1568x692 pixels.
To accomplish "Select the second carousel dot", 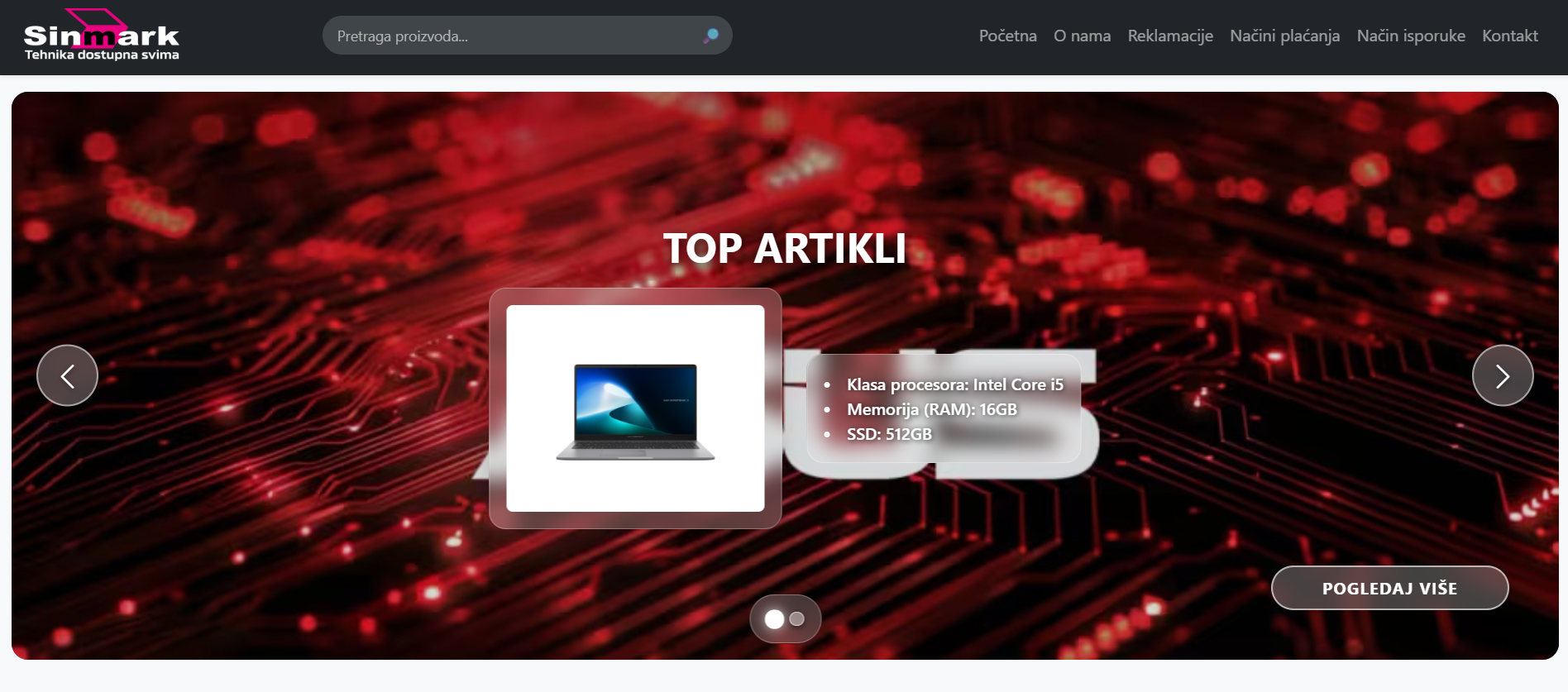I will coord(797,618).
